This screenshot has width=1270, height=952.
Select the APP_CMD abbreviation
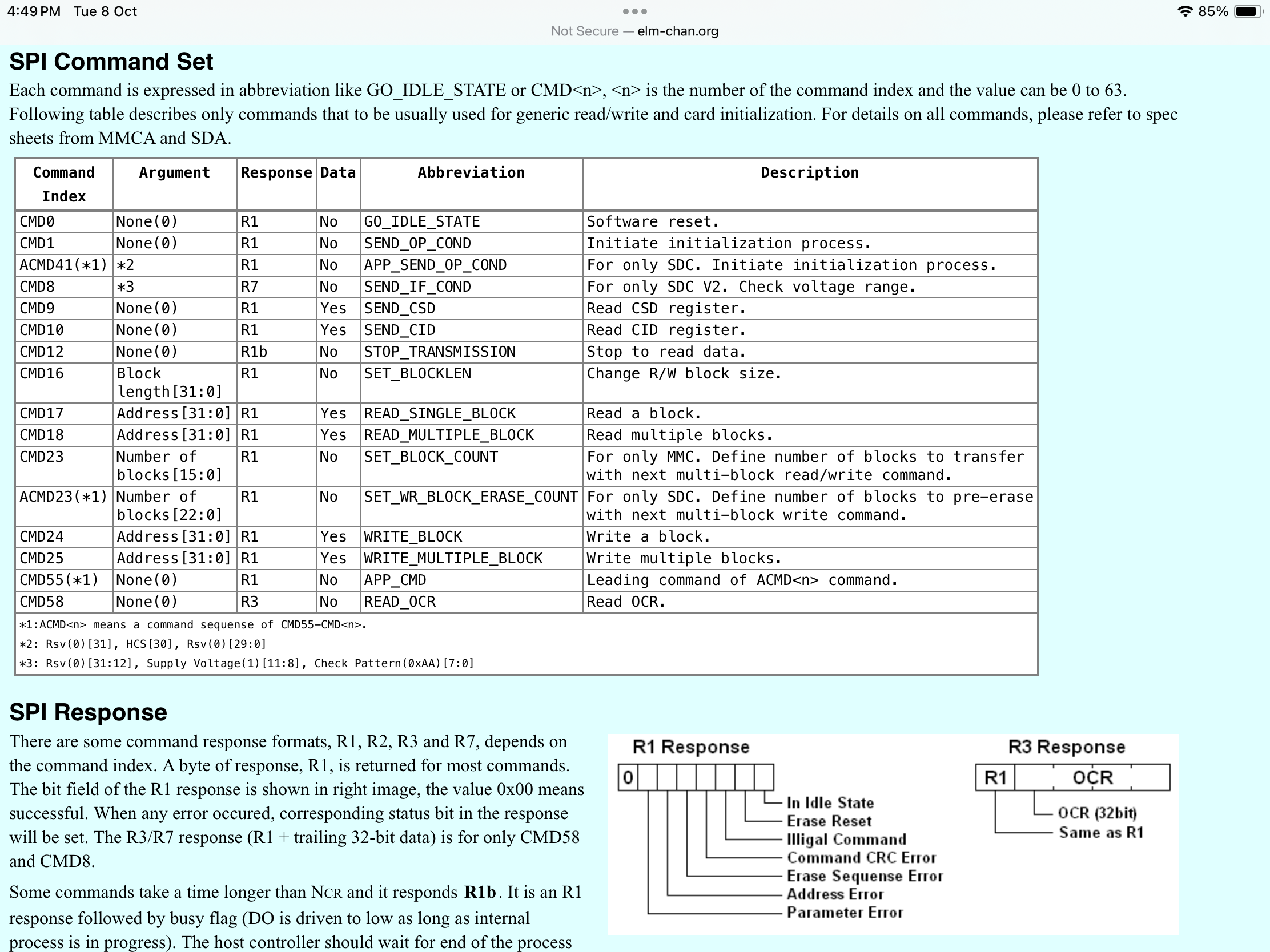click(471, 580)
